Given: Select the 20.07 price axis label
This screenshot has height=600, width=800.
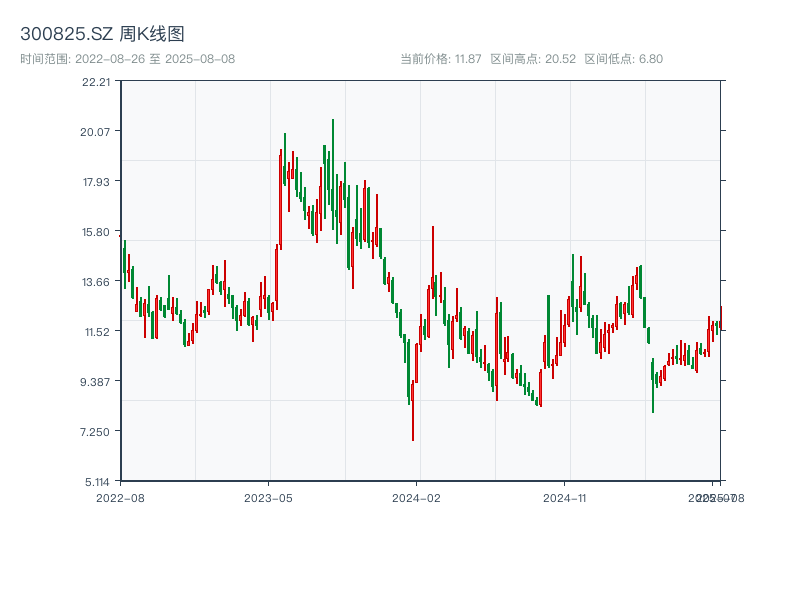Looking at the screenshot, I should click(x=96, y=132).
